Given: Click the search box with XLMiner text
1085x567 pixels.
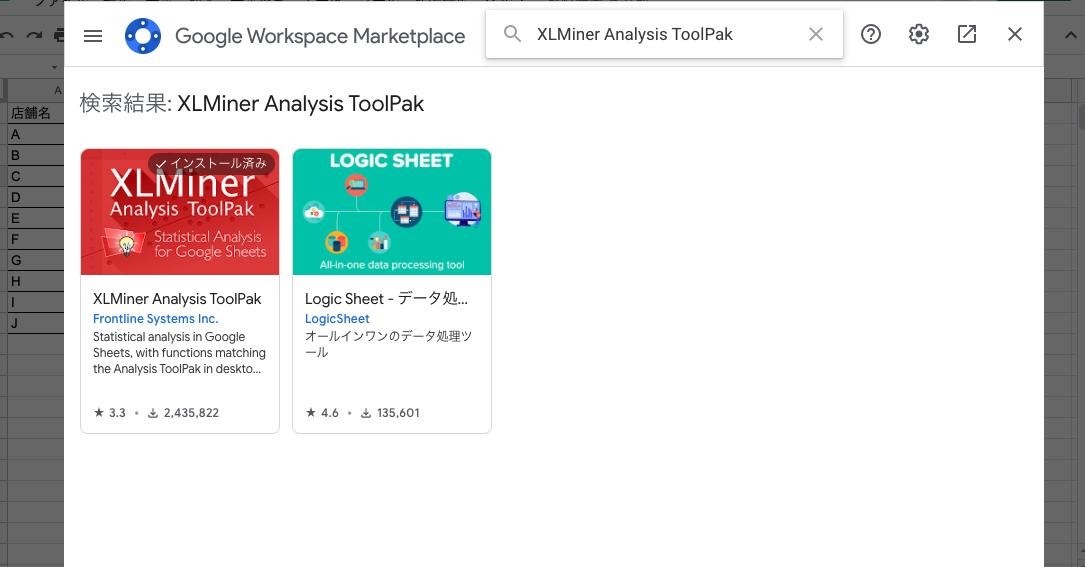Looking at the screenshot, I should (664, 34).
